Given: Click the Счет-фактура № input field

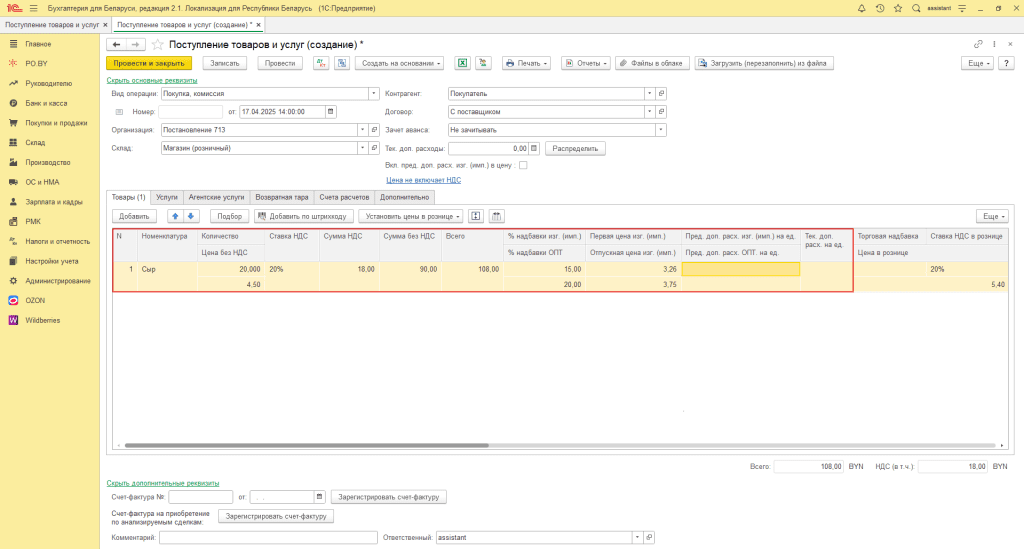Looking at the screenshot, I should pos(200,497).
